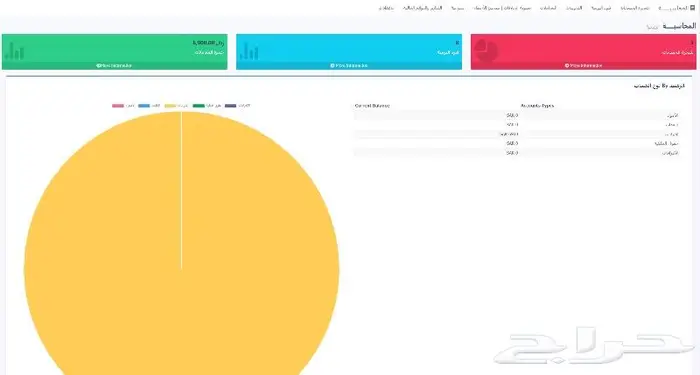
Task: Toggle the green legend series in pie chart
Action: pos(207,106)
